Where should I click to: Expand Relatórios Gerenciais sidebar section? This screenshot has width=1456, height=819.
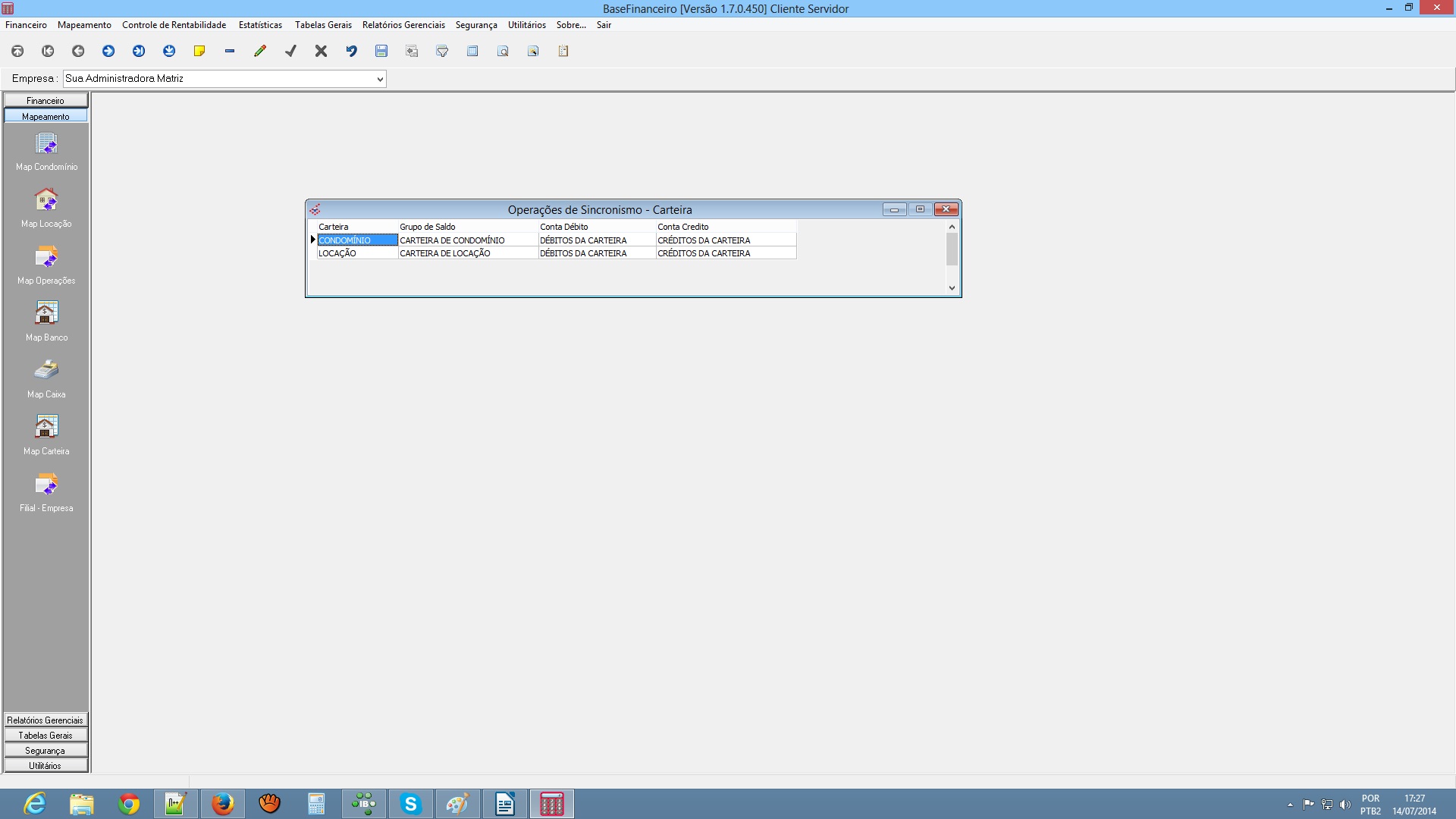(x=45, y=720)
